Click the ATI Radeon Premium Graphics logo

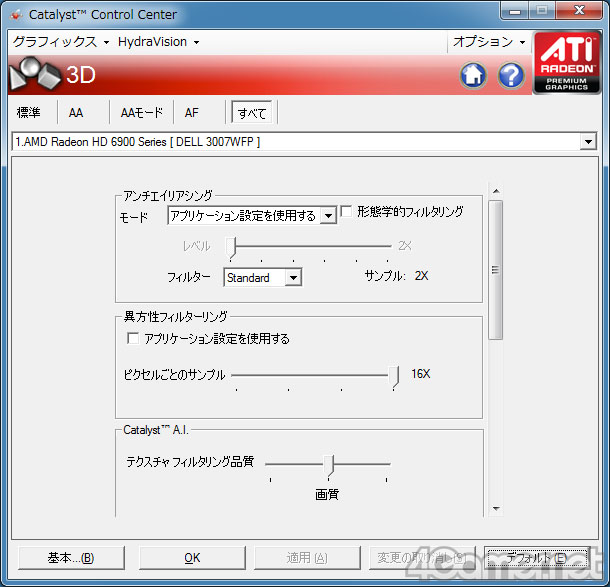(x=566, y=63)
